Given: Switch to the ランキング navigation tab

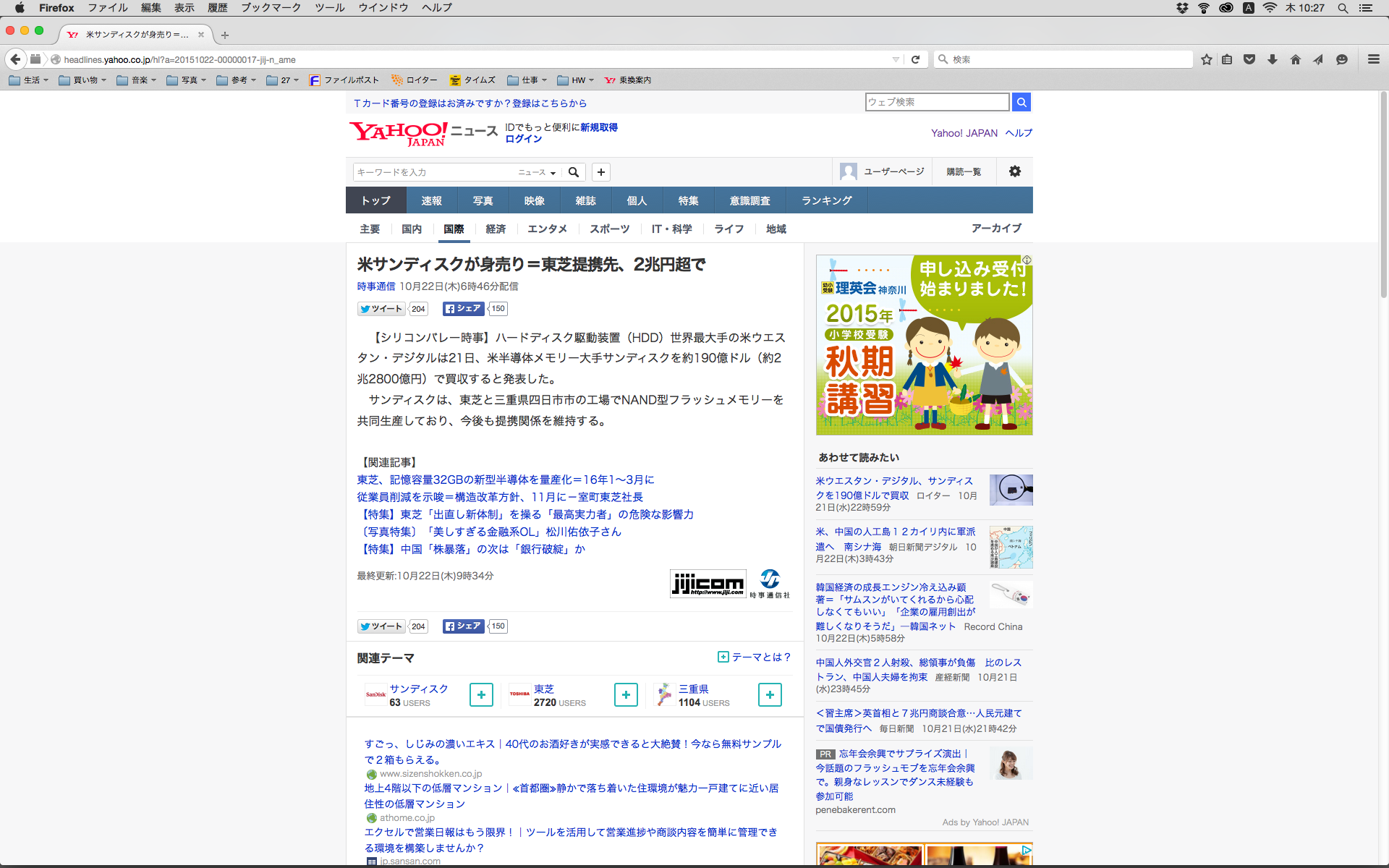Looking at the screenshot, I should click(826, 200).
